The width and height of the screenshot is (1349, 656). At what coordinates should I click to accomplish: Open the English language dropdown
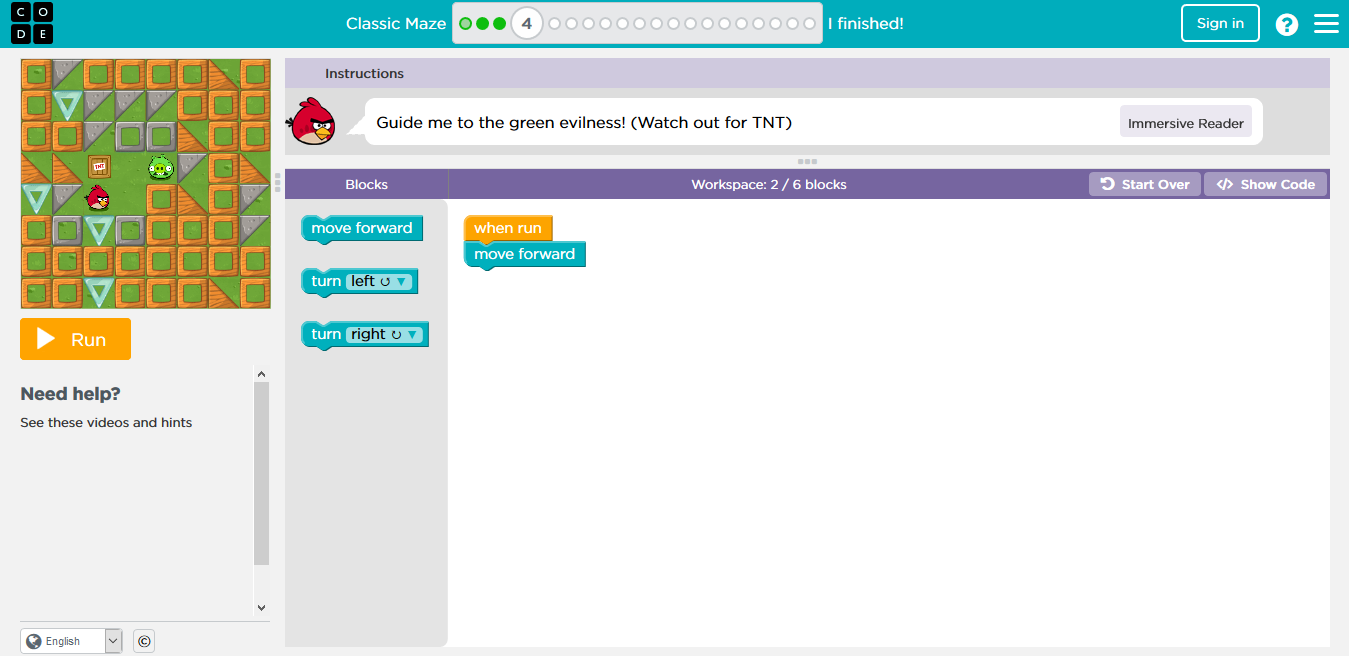click(71, 641)
